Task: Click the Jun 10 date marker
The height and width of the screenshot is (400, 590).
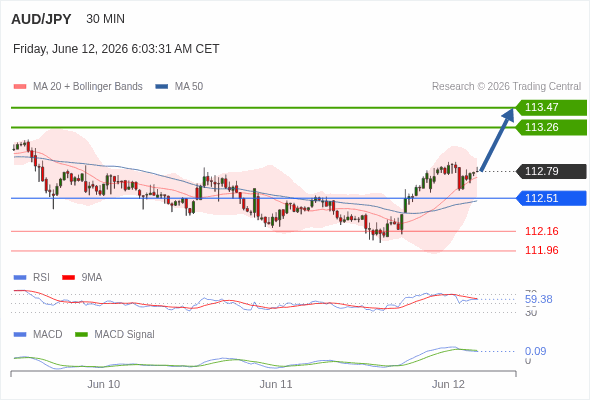Action: (x=103, y=384)
